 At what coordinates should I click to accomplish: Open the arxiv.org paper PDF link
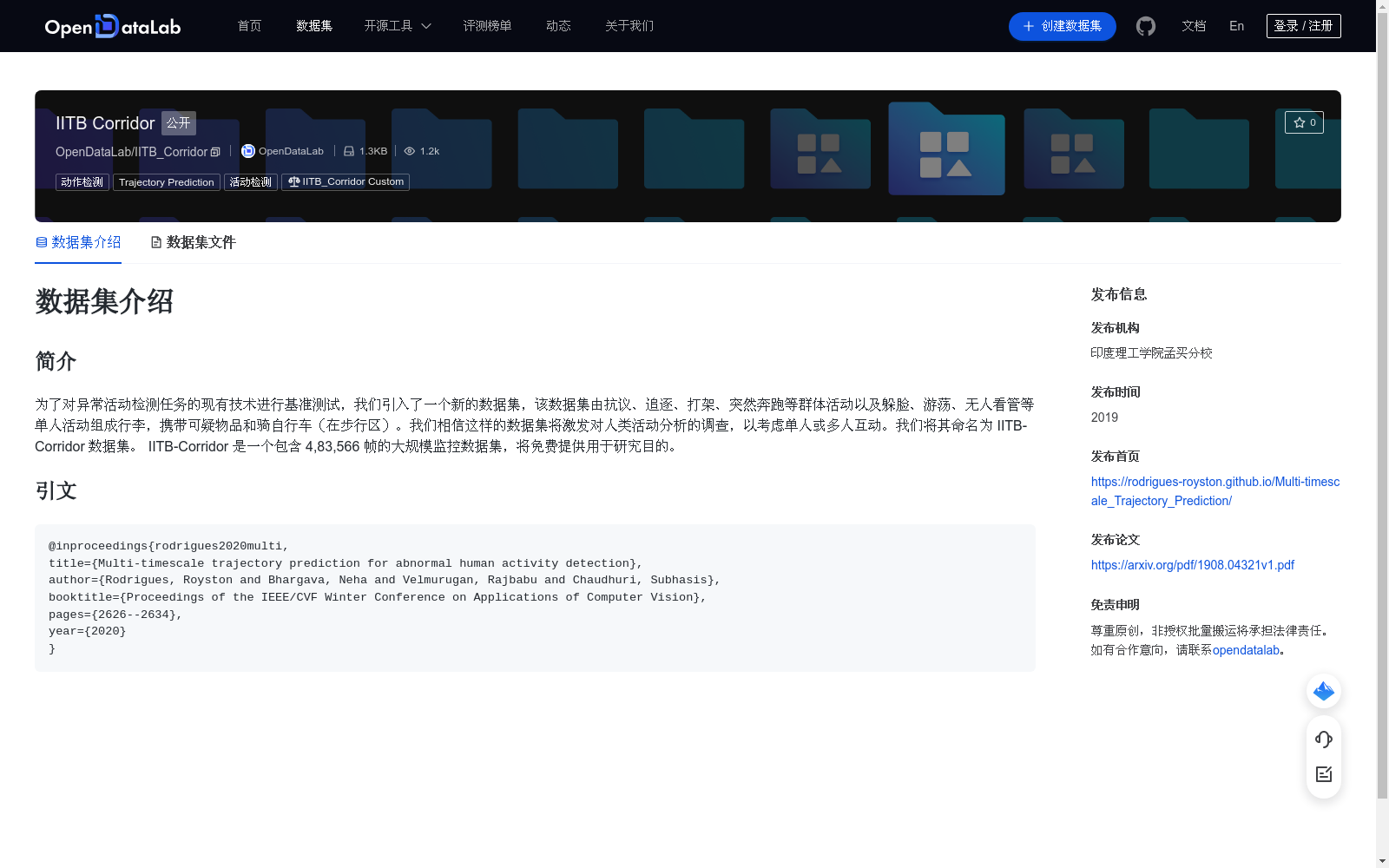tap(1193, 565)
